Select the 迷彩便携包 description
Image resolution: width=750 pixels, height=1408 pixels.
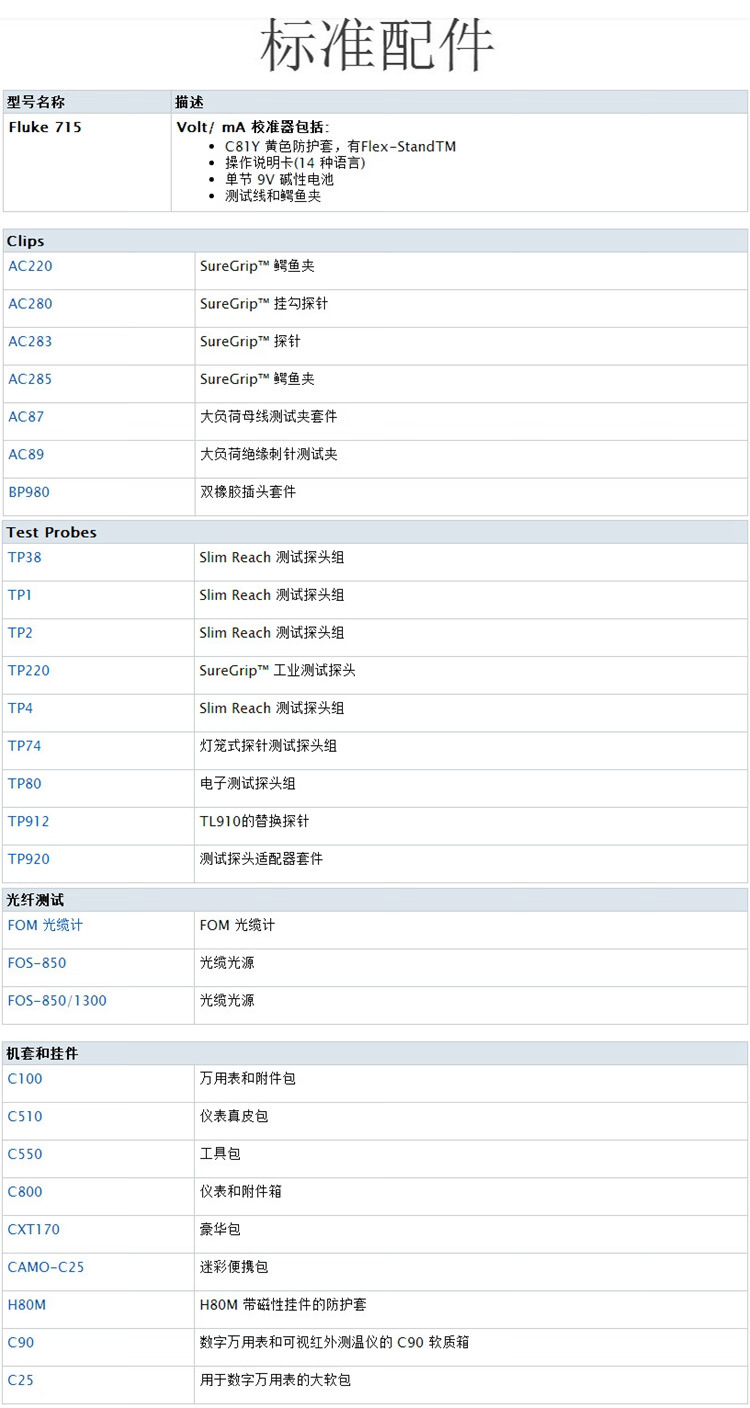[x=234, y=1267]
